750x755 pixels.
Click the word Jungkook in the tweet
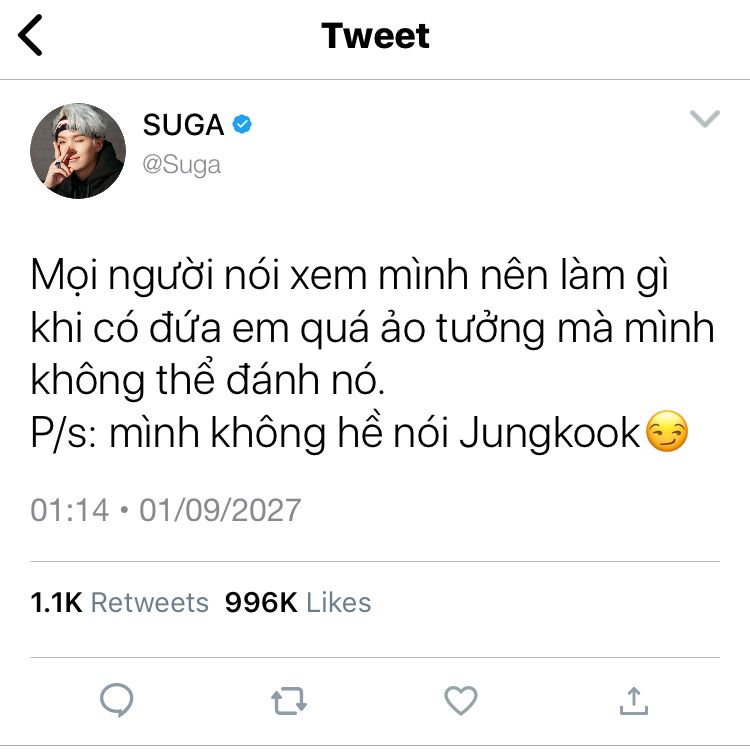tap(549, 432)
